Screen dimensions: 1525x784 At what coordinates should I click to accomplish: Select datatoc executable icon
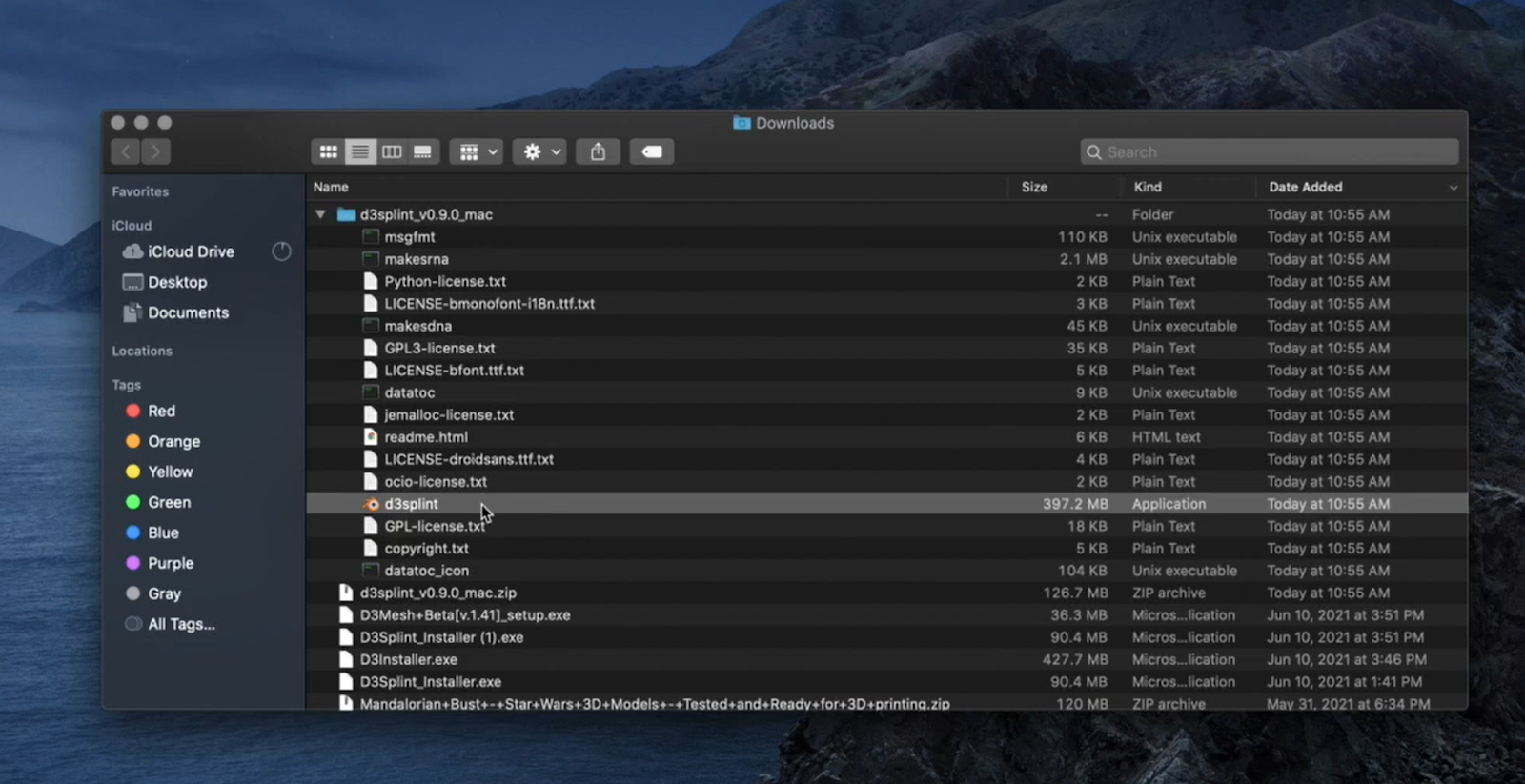pos(371,392)
